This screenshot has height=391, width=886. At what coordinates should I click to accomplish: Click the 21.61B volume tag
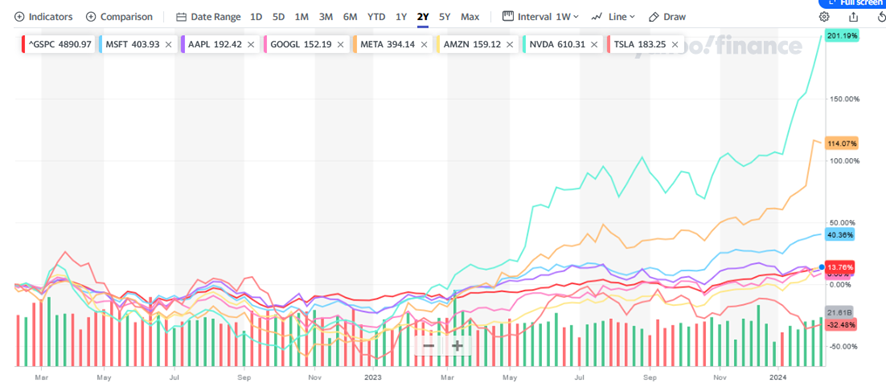click(839, 312)
